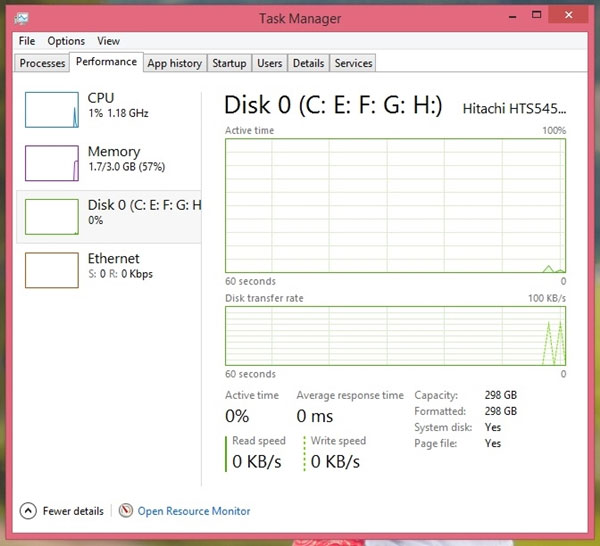Click the Disk 0 sidebar entry label
The image size is (600, 546).
coord(144,205)
